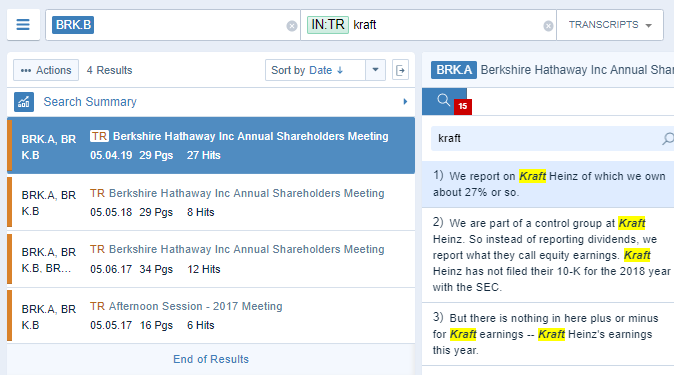Screen dimensions: 674x375
Task: Click the Search Summary chart icon
Action: click(24, 102)
